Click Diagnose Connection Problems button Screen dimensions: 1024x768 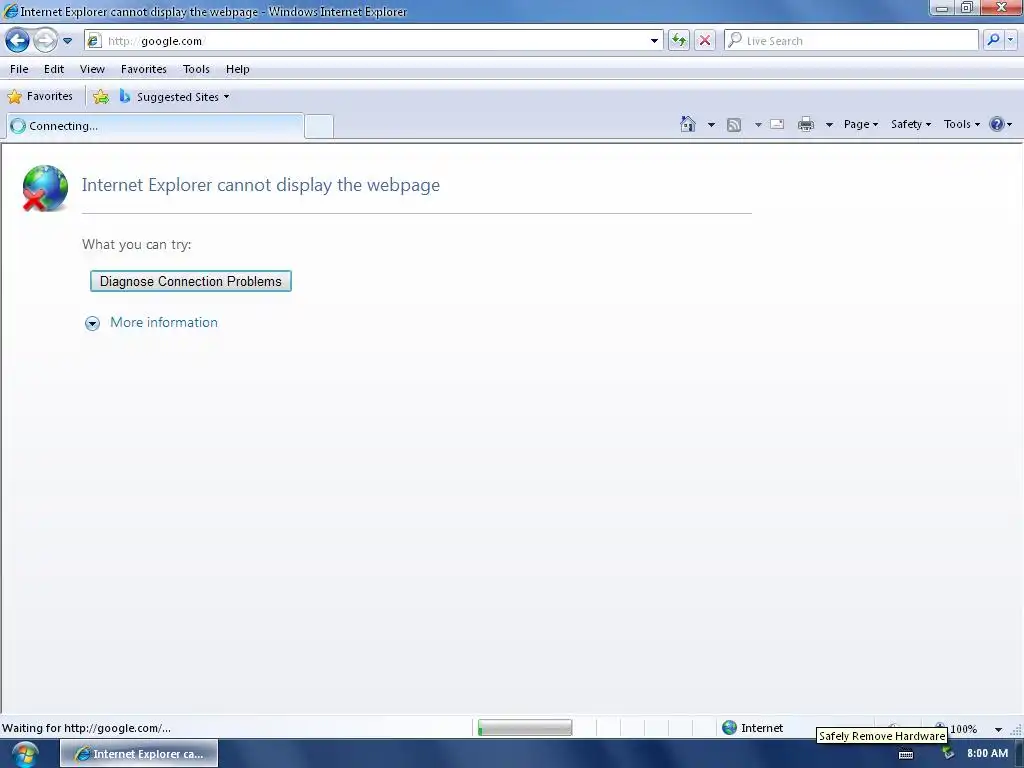tap(191, 281)
